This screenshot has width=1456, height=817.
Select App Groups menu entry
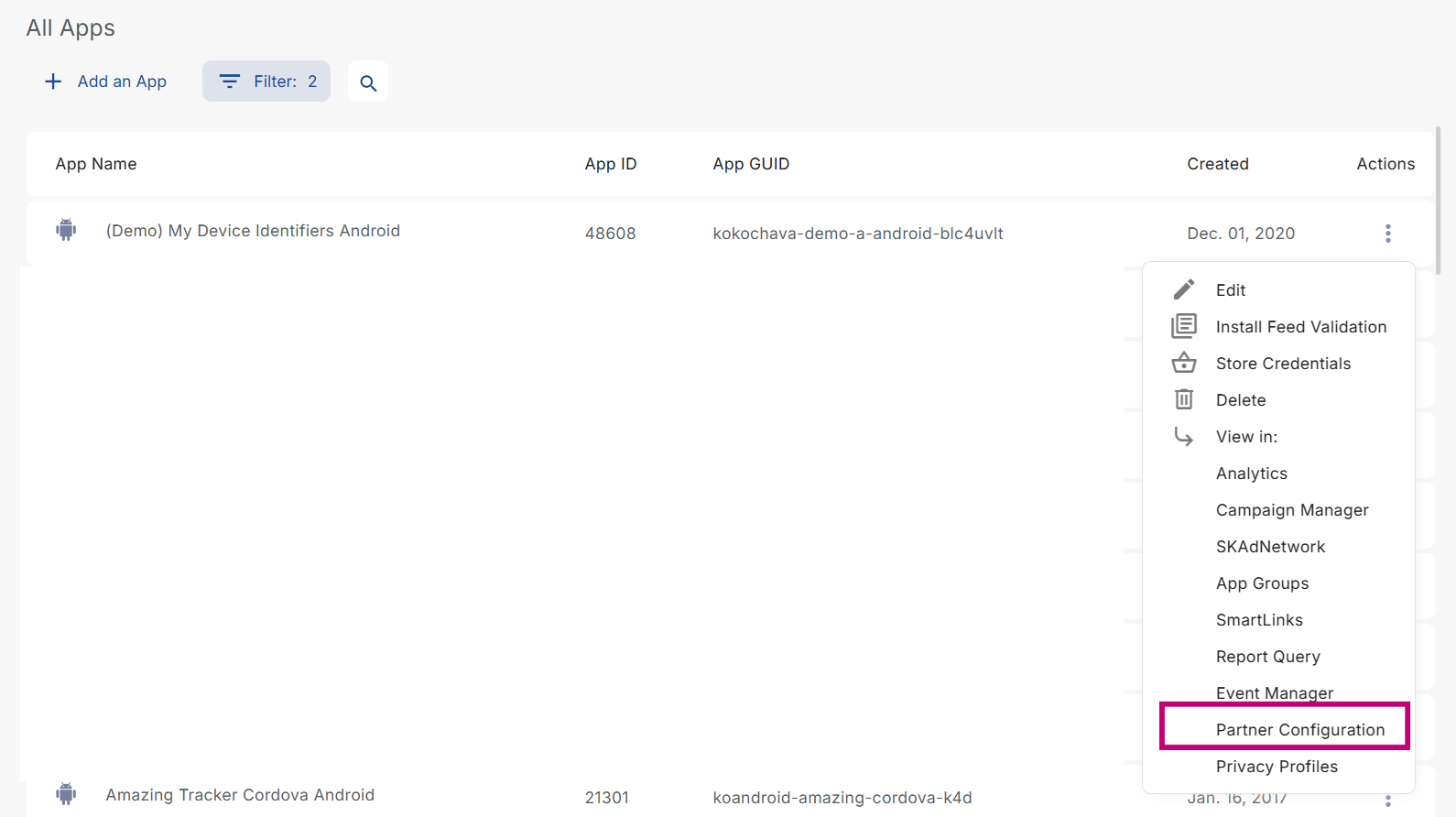(x=1262, y=583)
